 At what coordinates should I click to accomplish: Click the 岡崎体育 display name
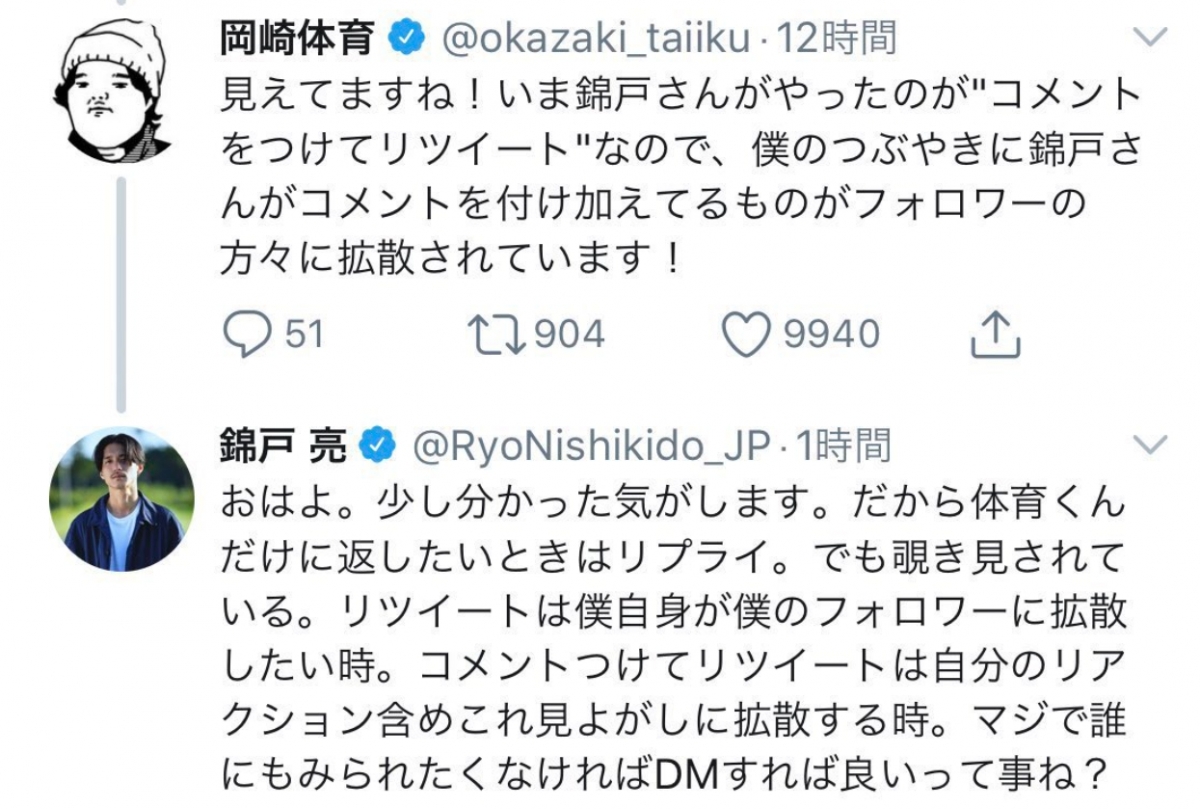pos(298,39)
